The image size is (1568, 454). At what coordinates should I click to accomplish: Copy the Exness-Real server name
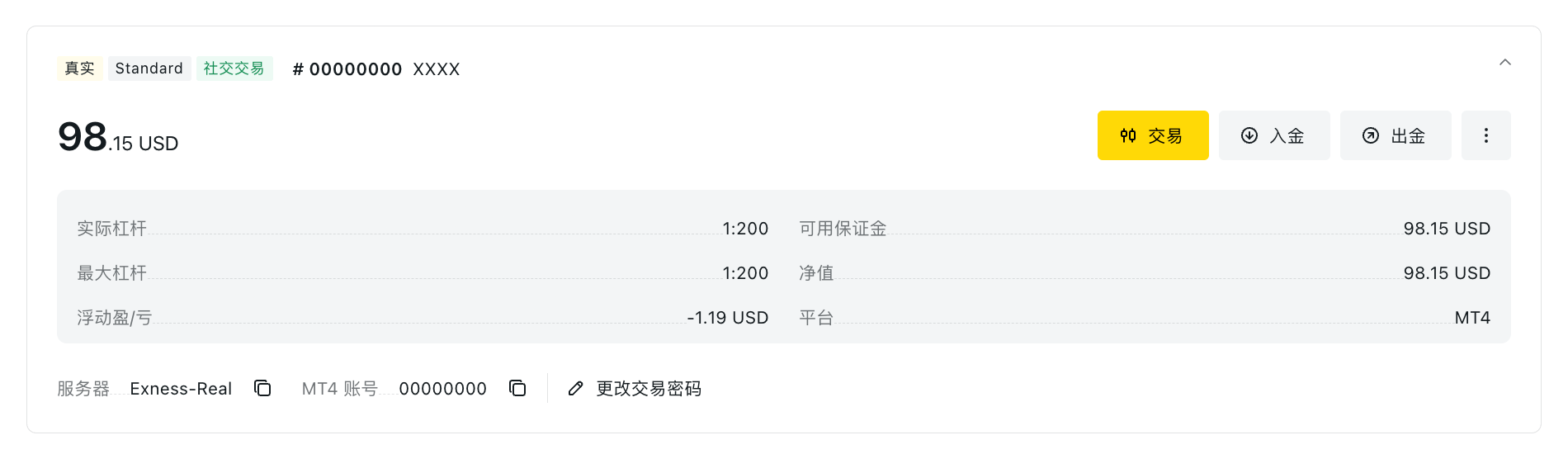262,388
